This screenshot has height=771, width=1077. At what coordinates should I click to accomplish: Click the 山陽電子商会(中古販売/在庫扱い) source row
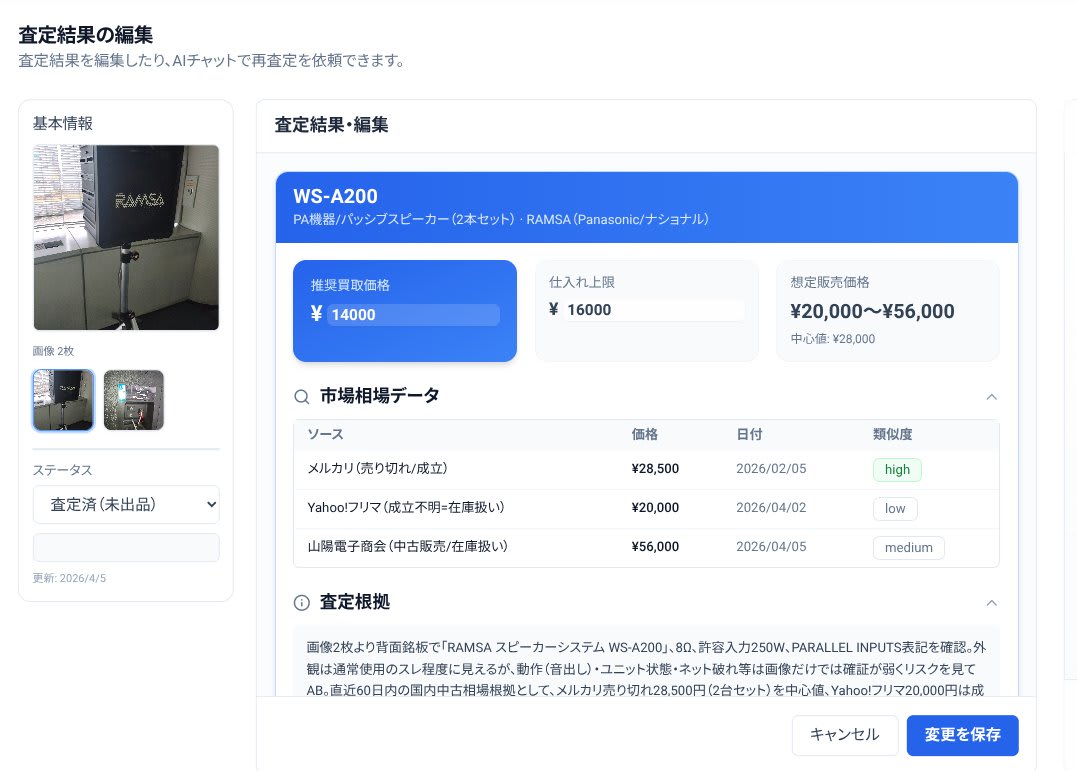click(646, 548)
